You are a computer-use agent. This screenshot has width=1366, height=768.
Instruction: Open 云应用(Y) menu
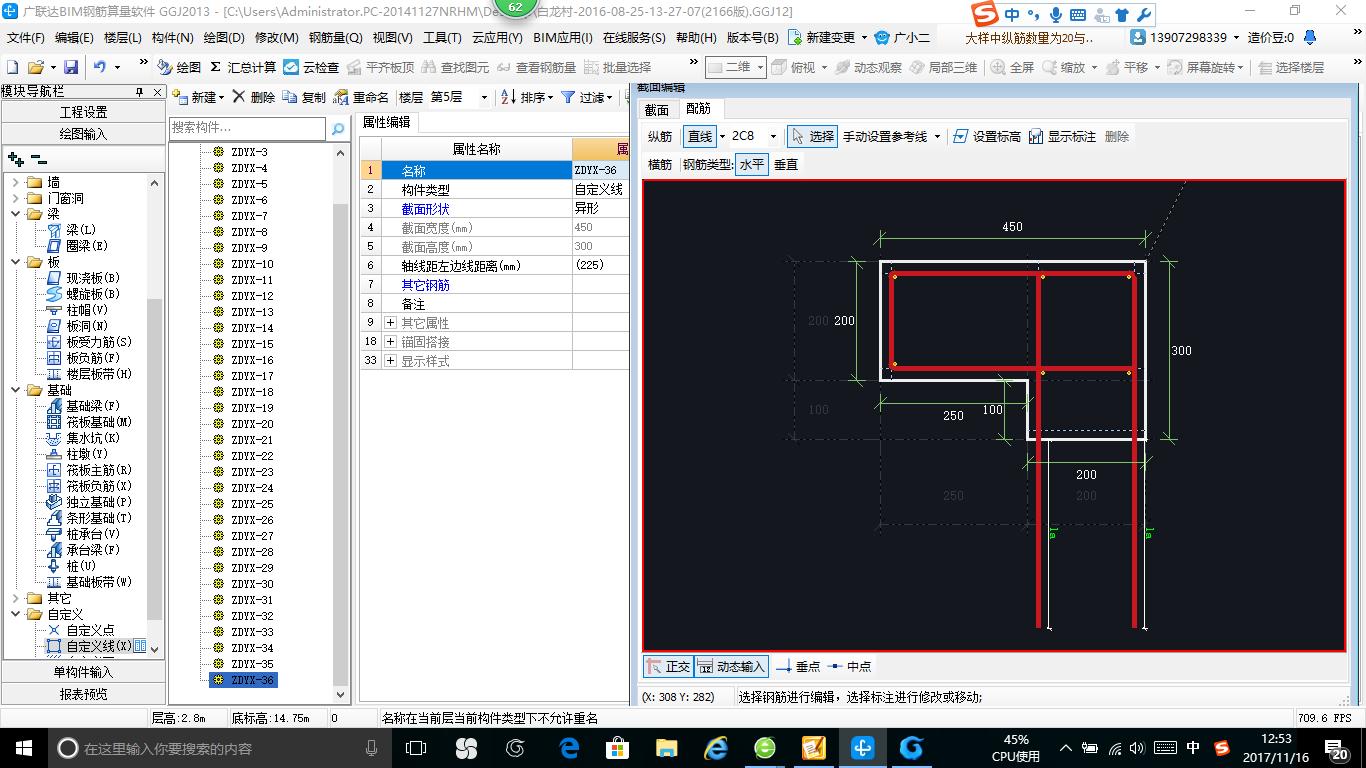497,38
